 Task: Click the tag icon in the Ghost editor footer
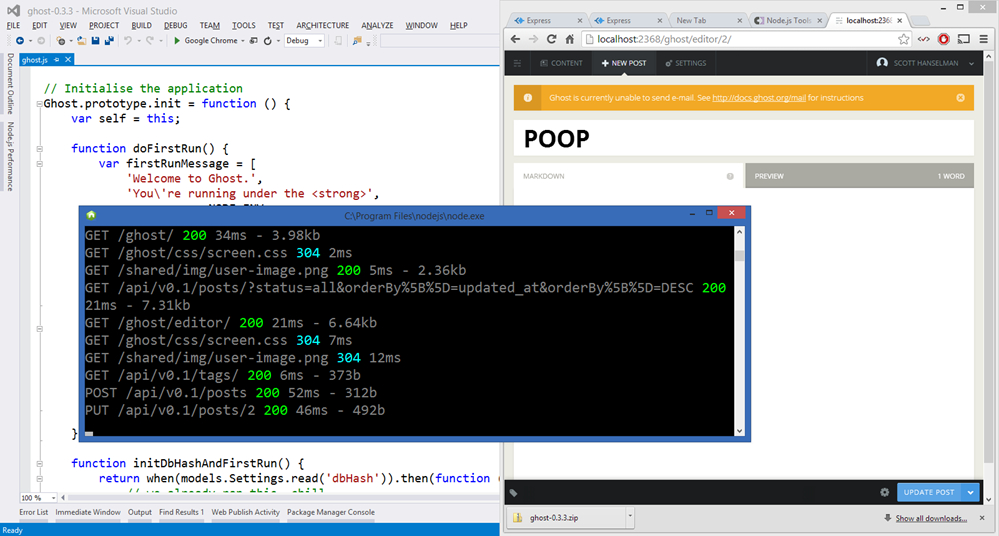(514, 492)
